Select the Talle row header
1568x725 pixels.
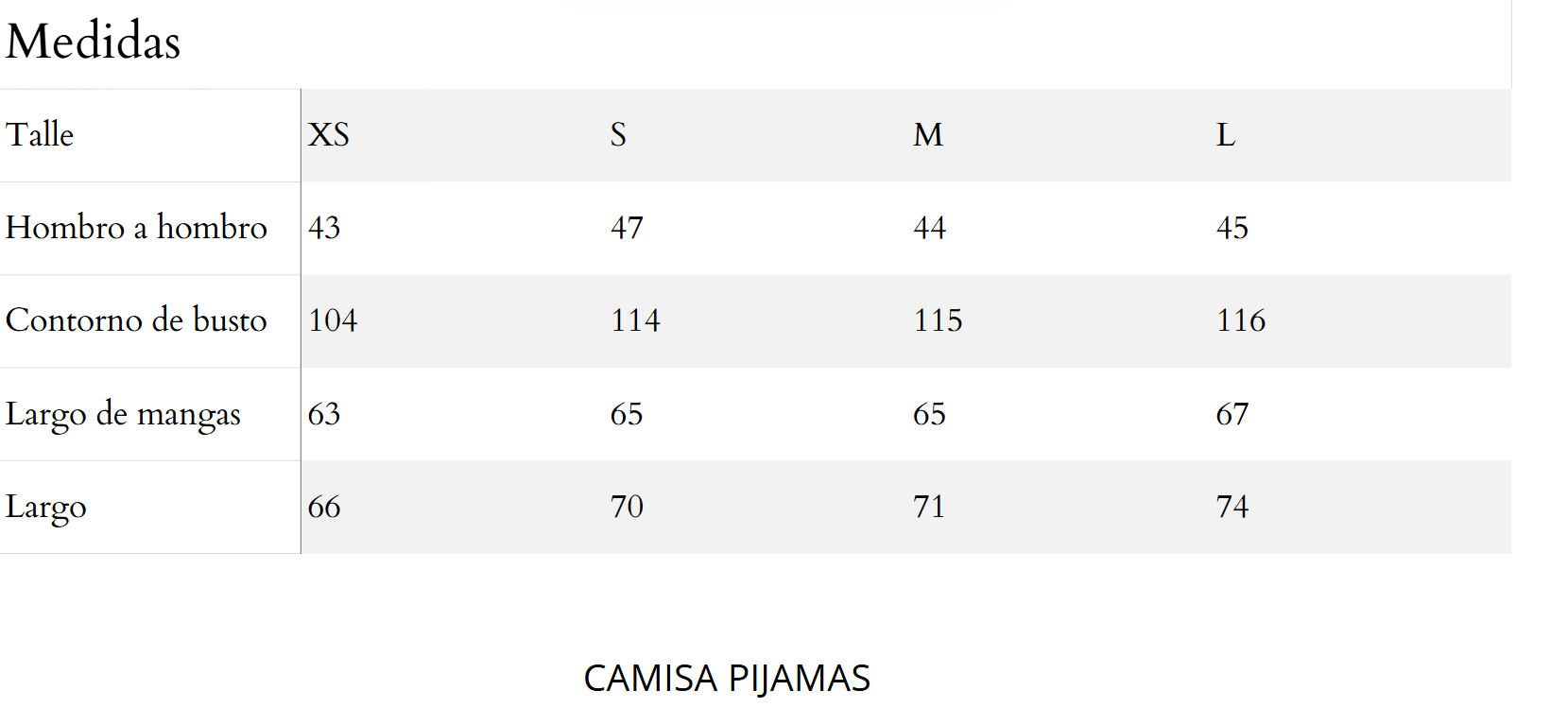point(40,134)
